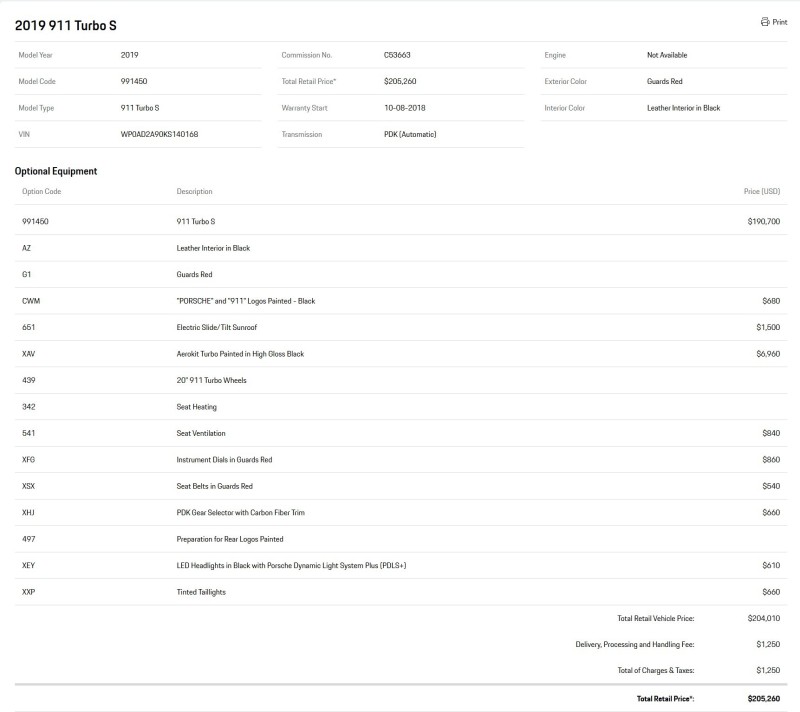Select Tinted Taillights description
This screenshot has height=712, width=800.
pyautogui.click(x=201, y=592)
